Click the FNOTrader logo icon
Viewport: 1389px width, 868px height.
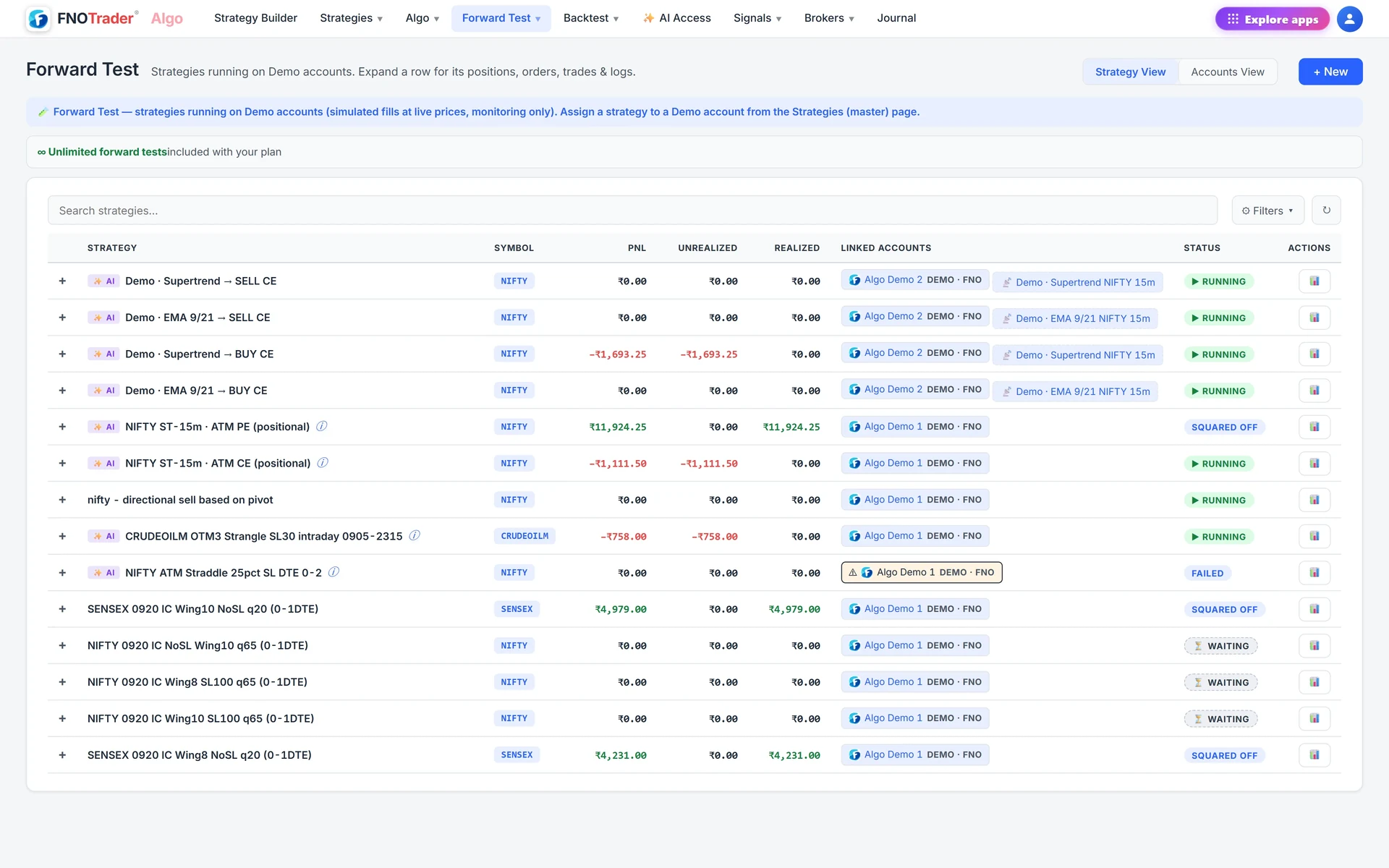pos(38,19)
